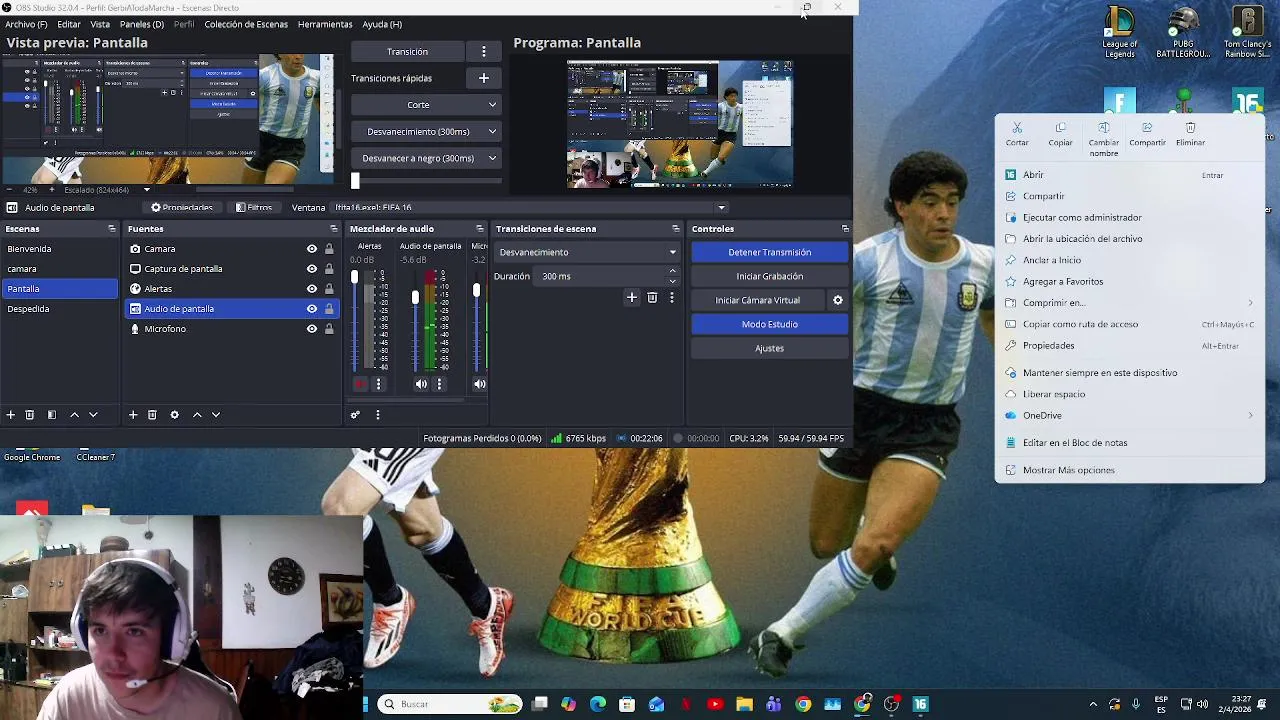Hide the Alertas source
The width and height of the screenshot is (1280, 720).
(312, 289)
